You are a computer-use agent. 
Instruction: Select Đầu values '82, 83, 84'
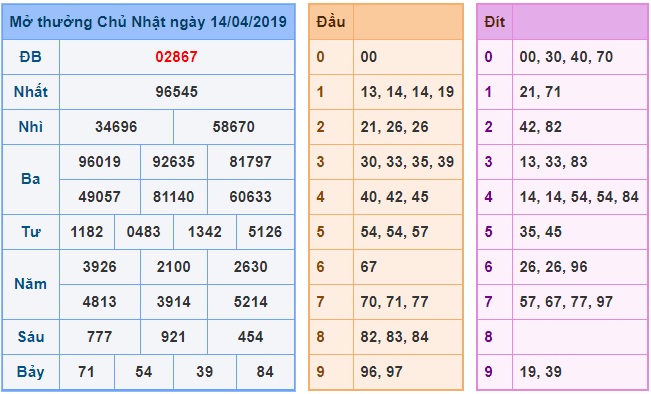click(394, 336)
